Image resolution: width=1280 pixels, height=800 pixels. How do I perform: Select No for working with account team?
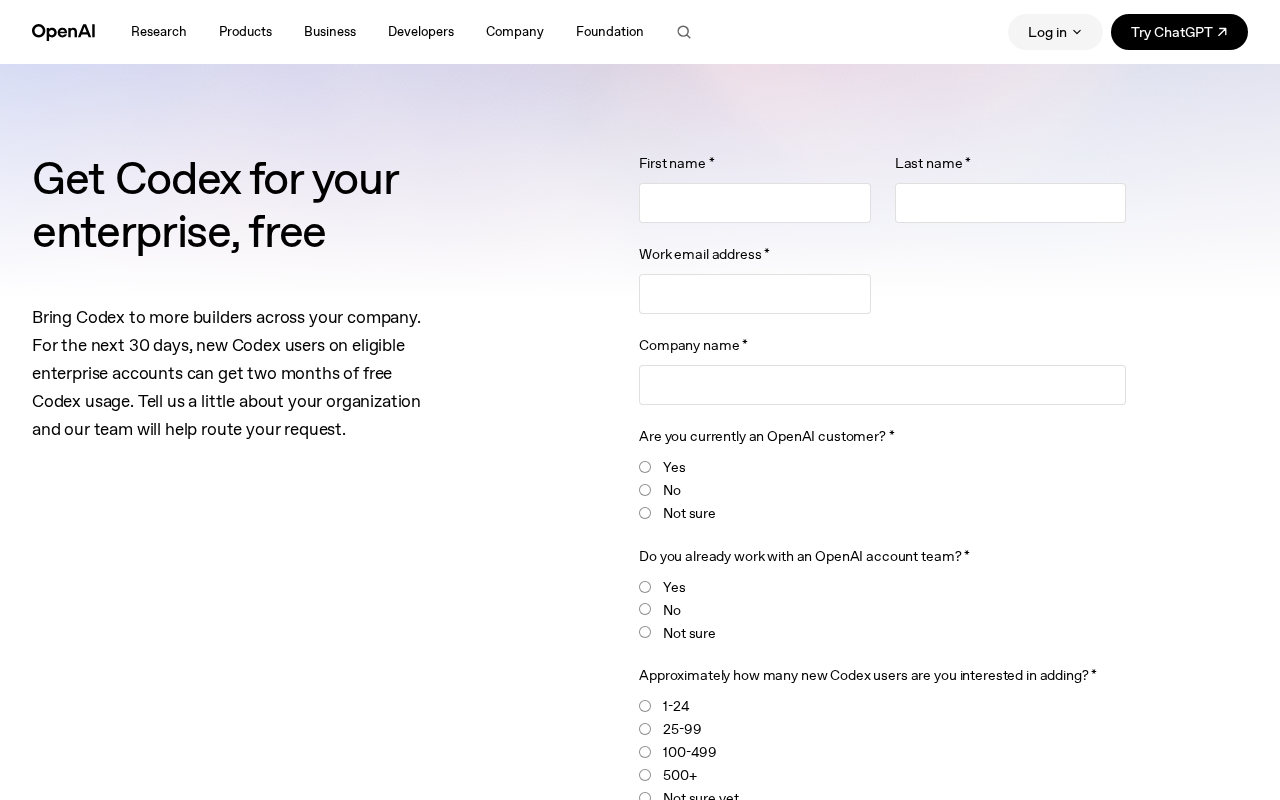coord(645,609)
